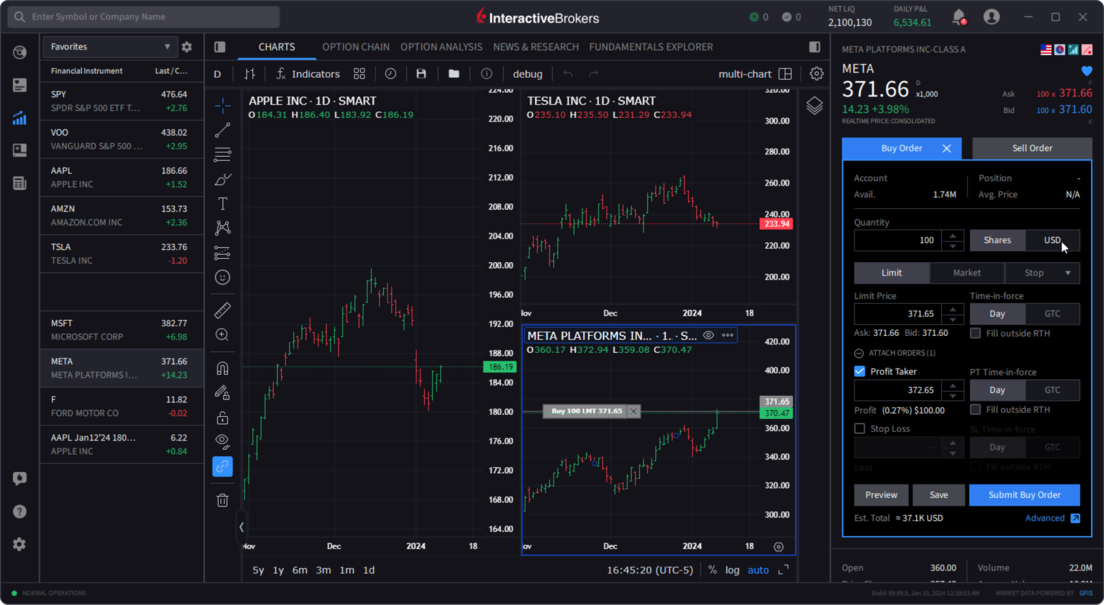The height and width of the screenshot is (605, 1104).
Task: Select the brush drawing tool
Action: [x=222, y=179]
